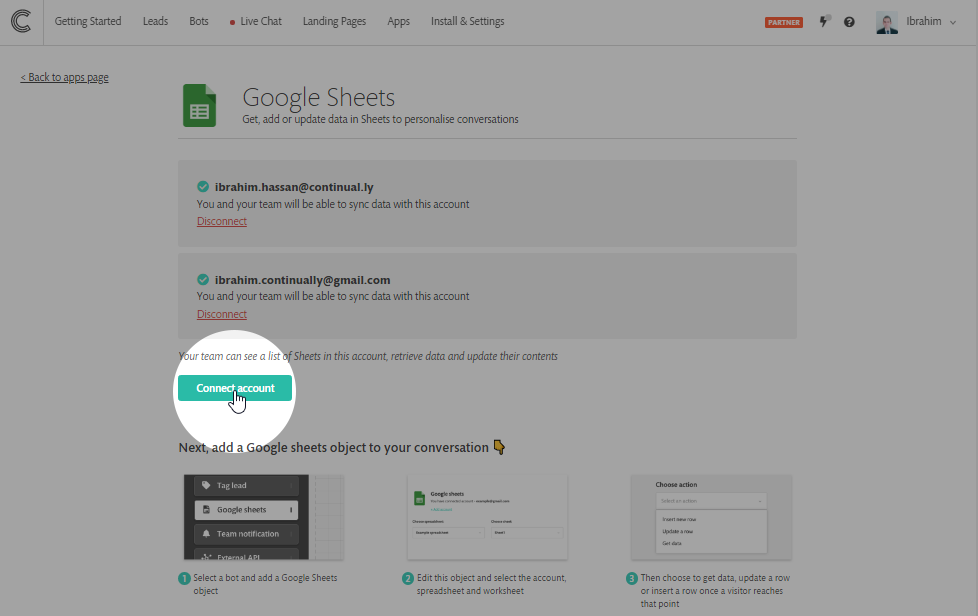The image size is (978, 616).
Task: Open Landing Pages menu
Action: pyautogui.click(x=334, y=21)
